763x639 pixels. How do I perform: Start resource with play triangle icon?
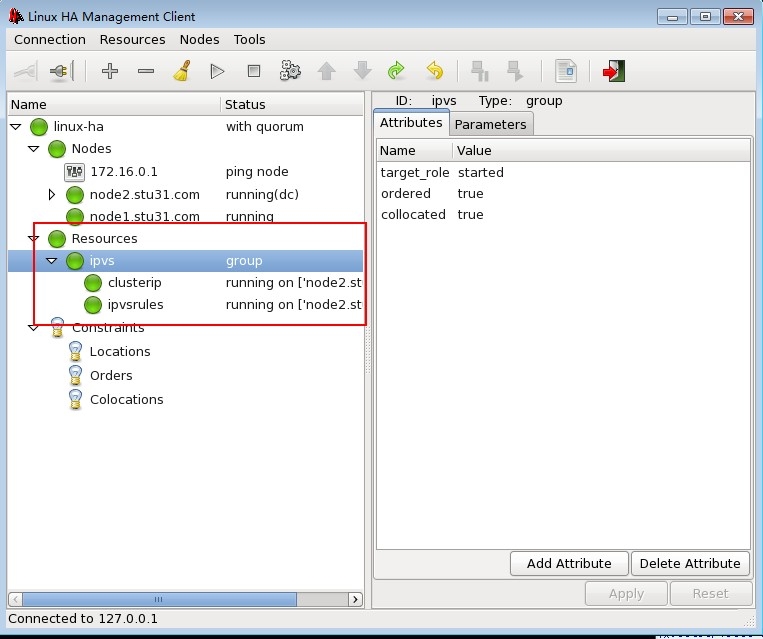click(217, 71)
